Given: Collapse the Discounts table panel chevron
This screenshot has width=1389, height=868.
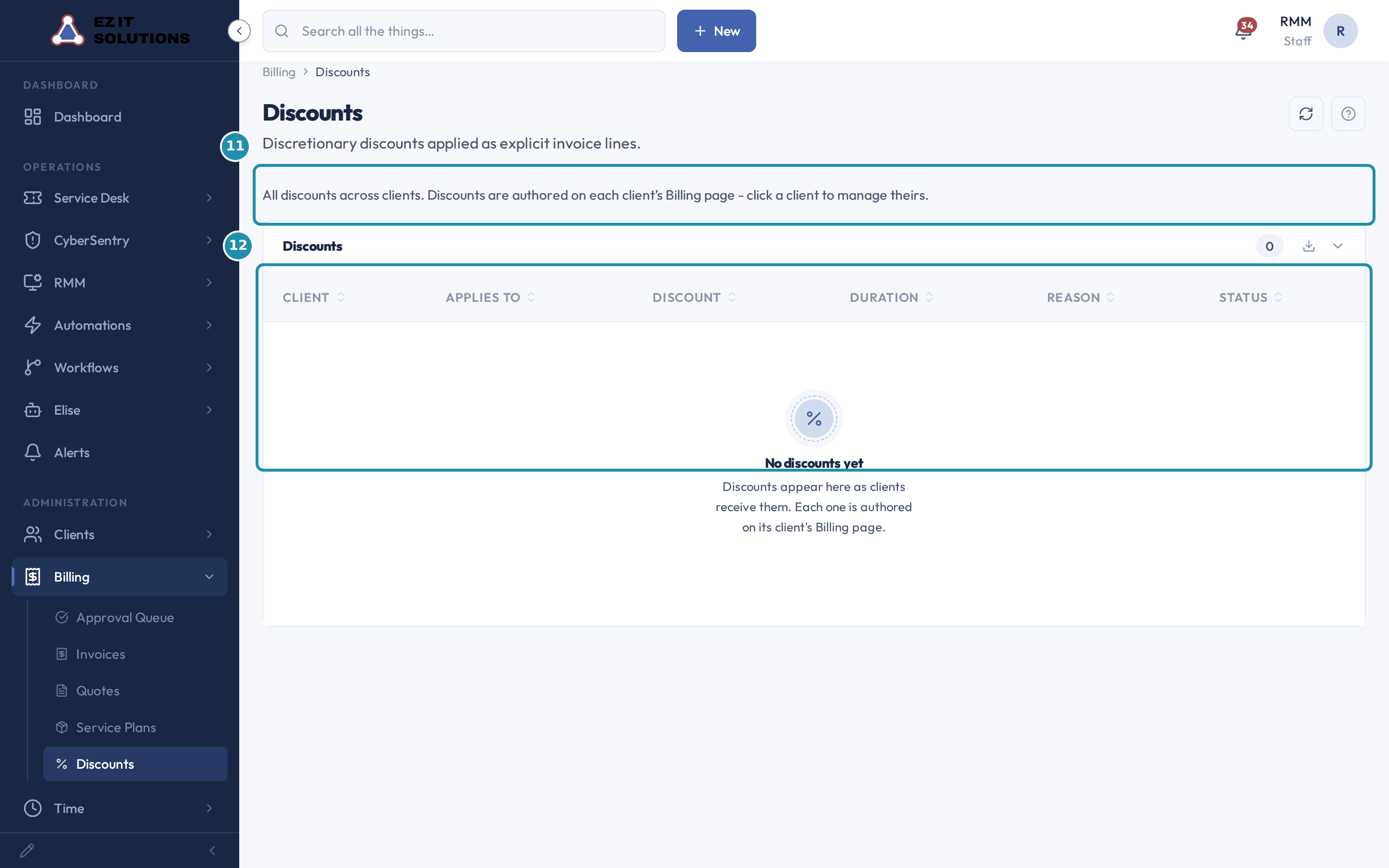Looking at the screenshot, I should pos(1338,246).
